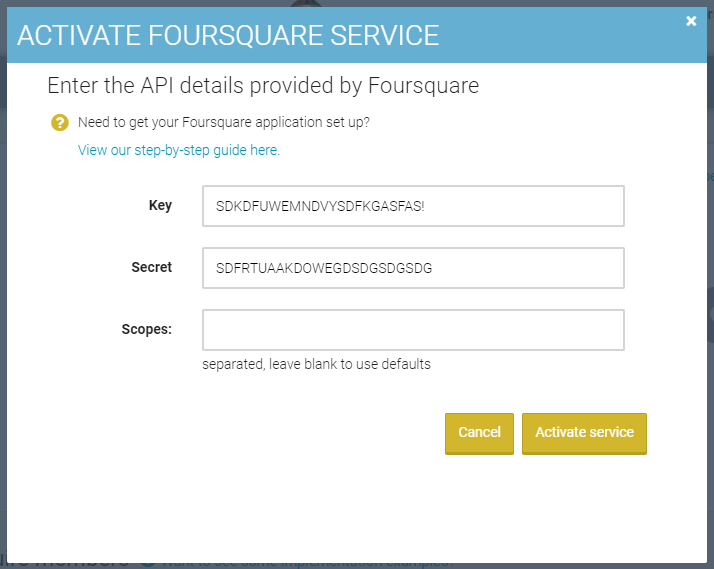Click the yellow question mark help icon
The image size is (714, 569).
click(60, 122)
